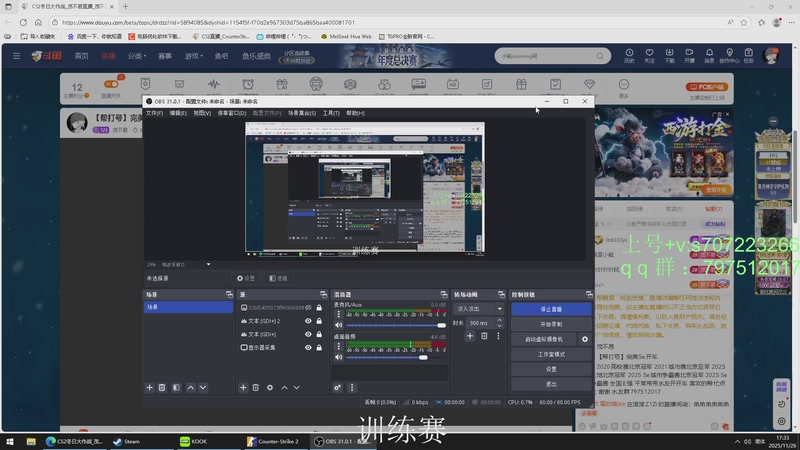Move the selected scene down

tap(203, 388)
